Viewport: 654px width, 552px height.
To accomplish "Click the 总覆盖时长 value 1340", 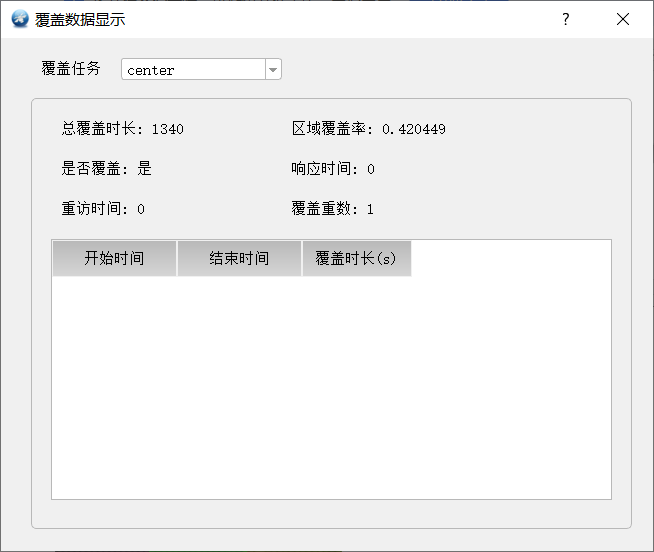I will 168,129.
